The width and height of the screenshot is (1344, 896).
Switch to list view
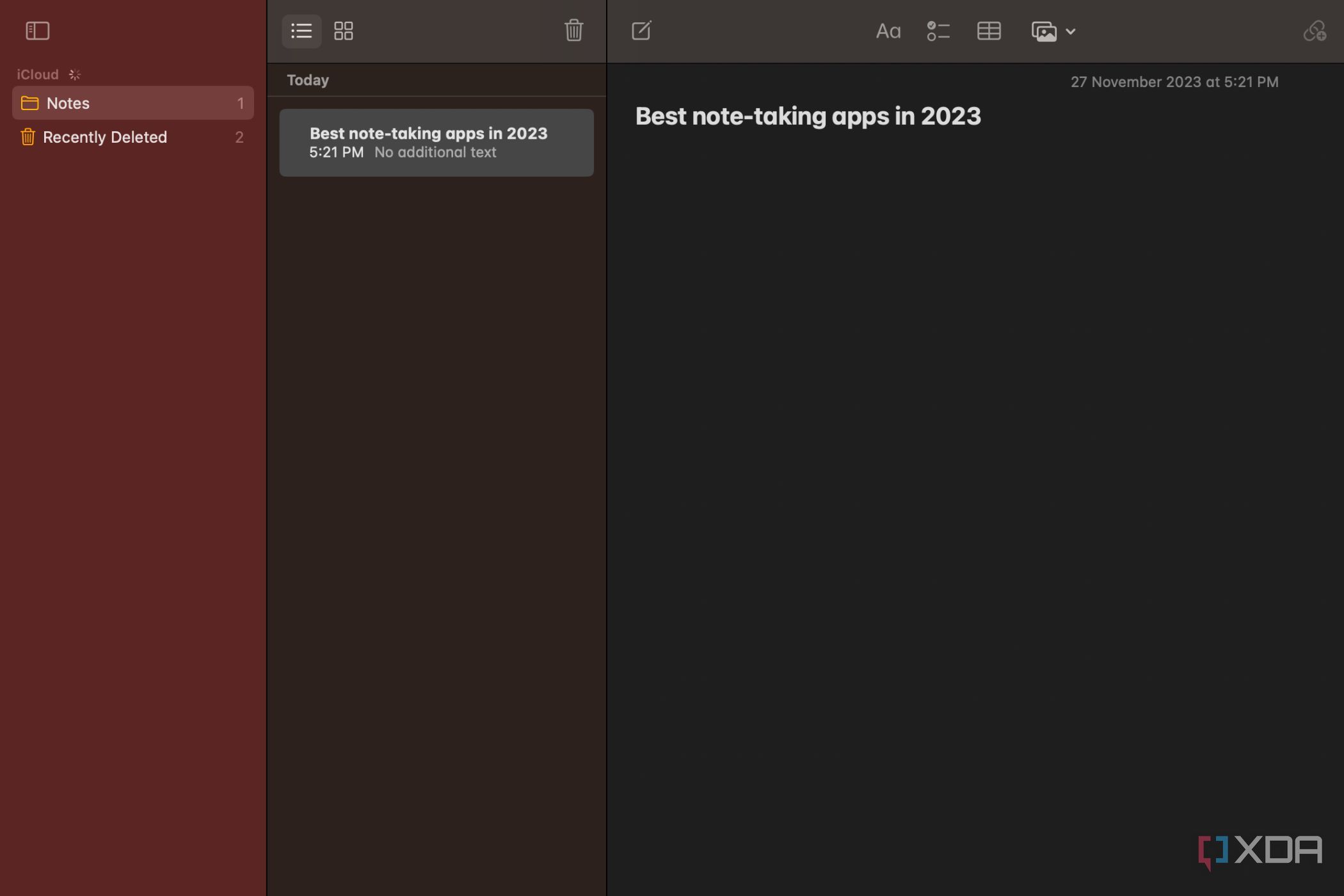[x=301, y=31]
